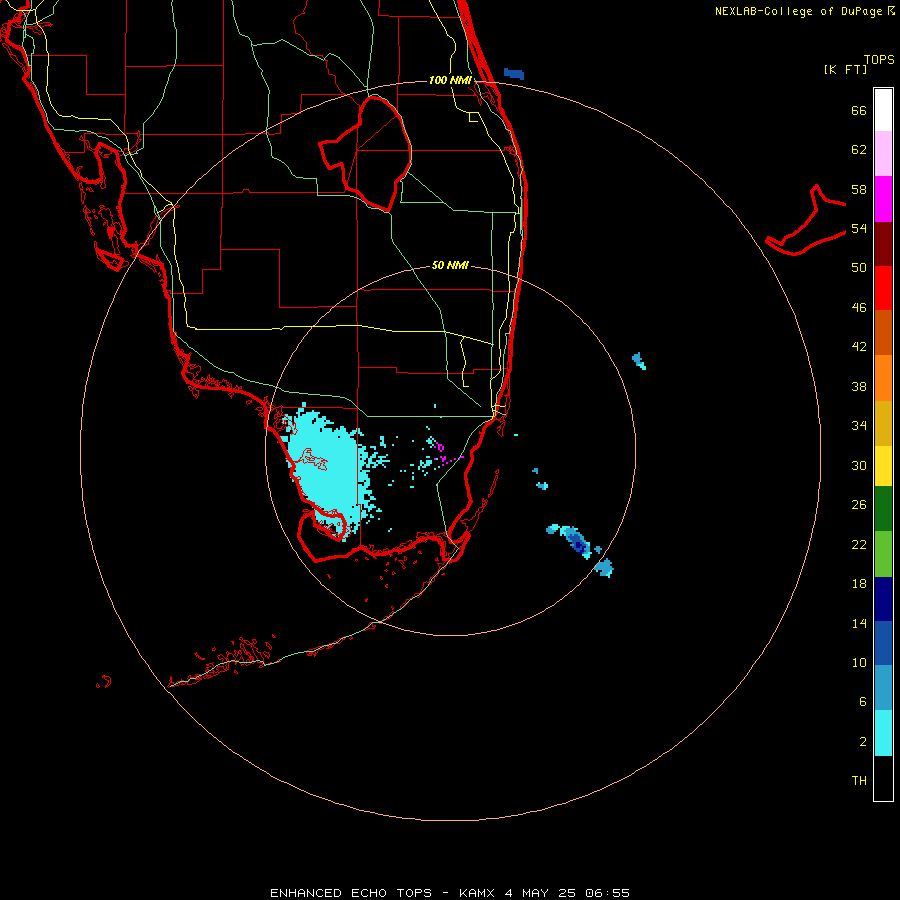Click the legend value "34"
The height and width of the screenshot is (900, 900).
[859, 426]
